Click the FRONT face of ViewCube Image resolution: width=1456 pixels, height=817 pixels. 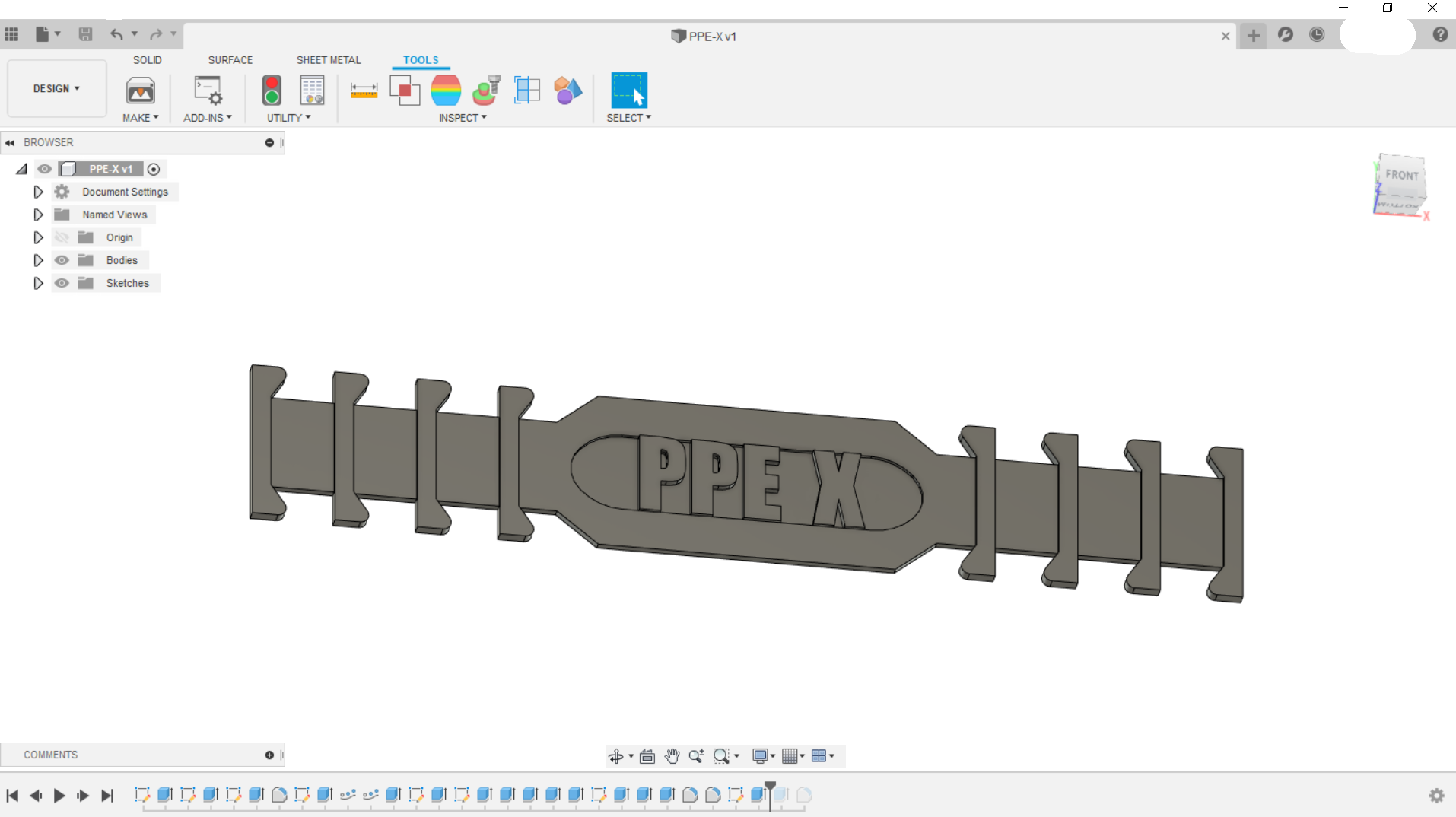1402,176
